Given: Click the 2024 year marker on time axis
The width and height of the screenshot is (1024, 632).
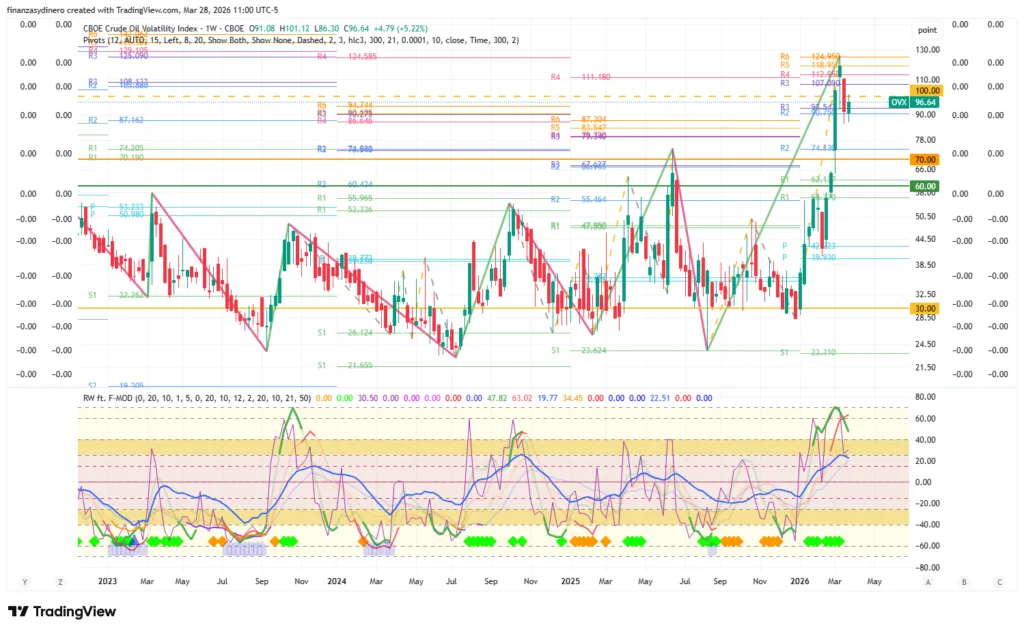Looking at the screenshot, I should coord(337,580).
